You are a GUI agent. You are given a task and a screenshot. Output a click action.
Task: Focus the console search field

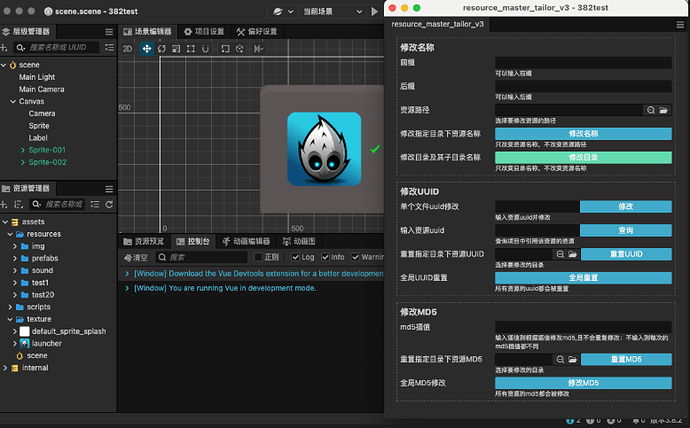[201, 257]
